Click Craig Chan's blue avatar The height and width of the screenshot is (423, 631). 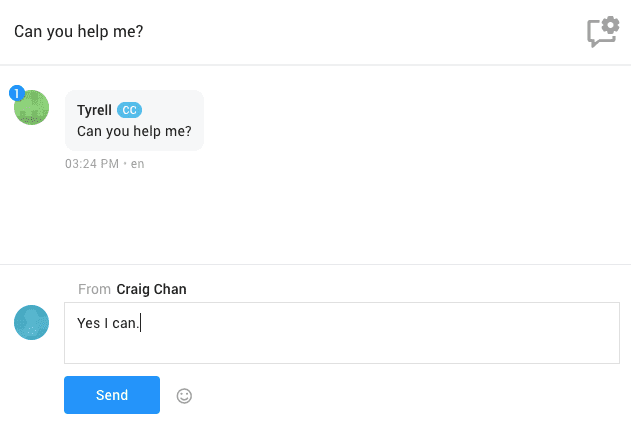click(x=32, y=322)
